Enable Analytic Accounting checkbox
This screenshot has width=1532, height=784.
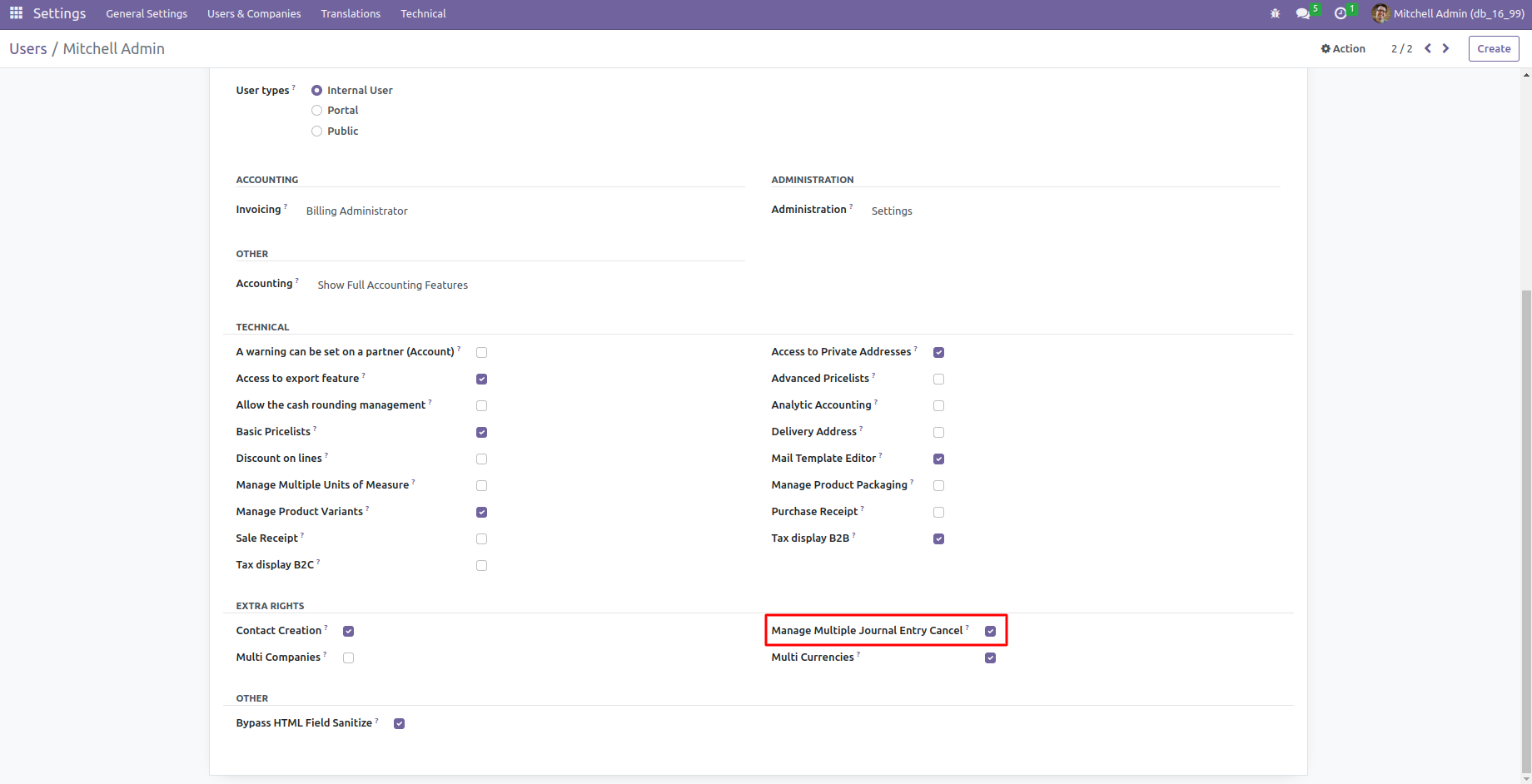938,406
